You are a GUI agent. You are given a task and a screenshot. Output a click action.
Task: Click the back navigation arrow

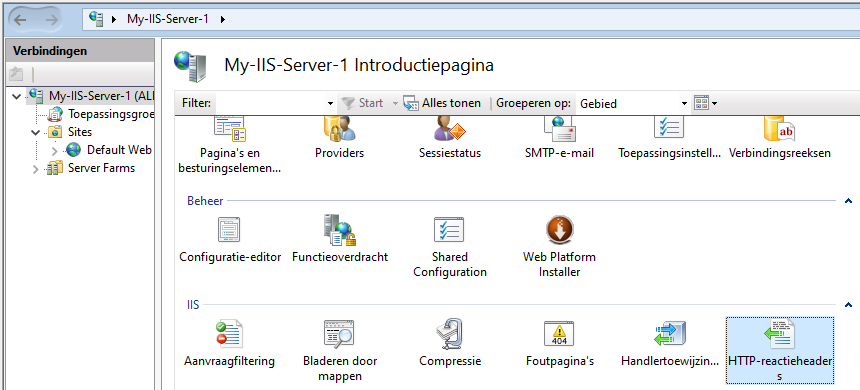tap(21, 20)
